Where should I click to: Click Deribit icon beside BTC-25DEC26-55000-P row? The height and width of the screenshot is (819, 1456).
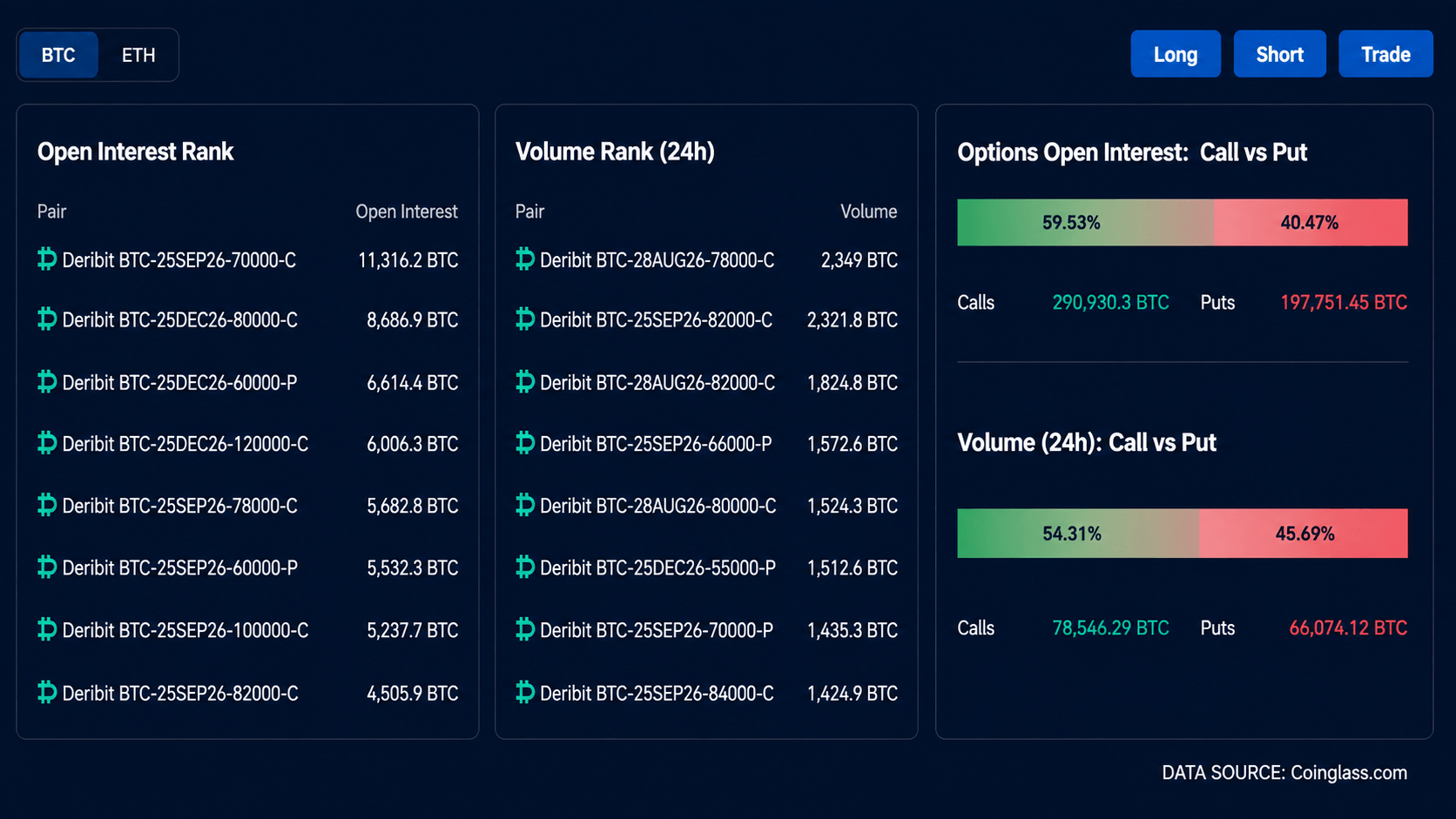[x=525, y=567]
